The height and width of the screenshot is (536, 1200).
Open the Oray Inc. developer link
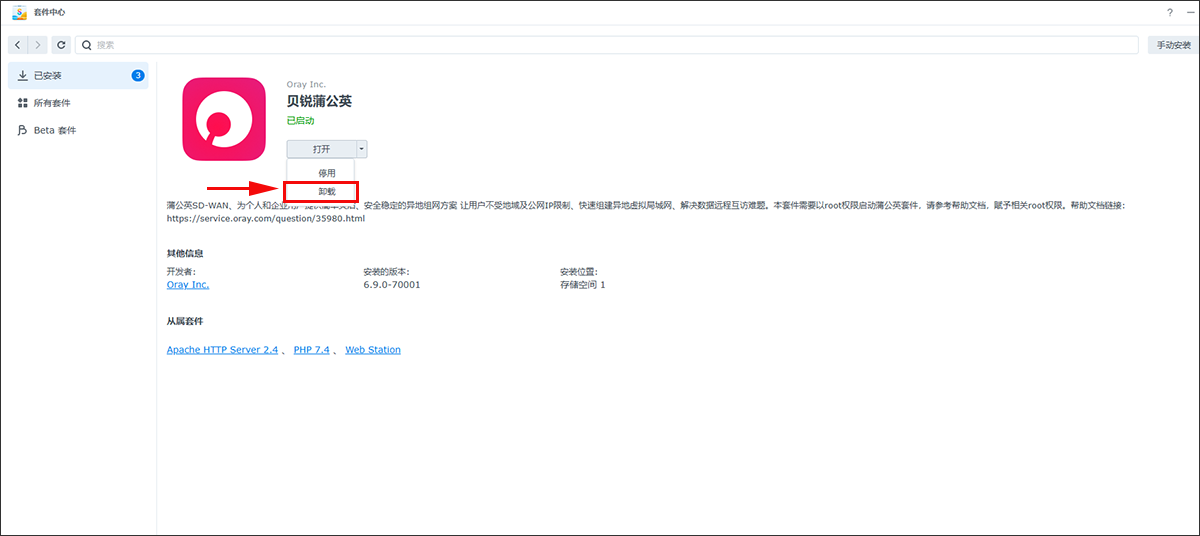tap(188, 285)
